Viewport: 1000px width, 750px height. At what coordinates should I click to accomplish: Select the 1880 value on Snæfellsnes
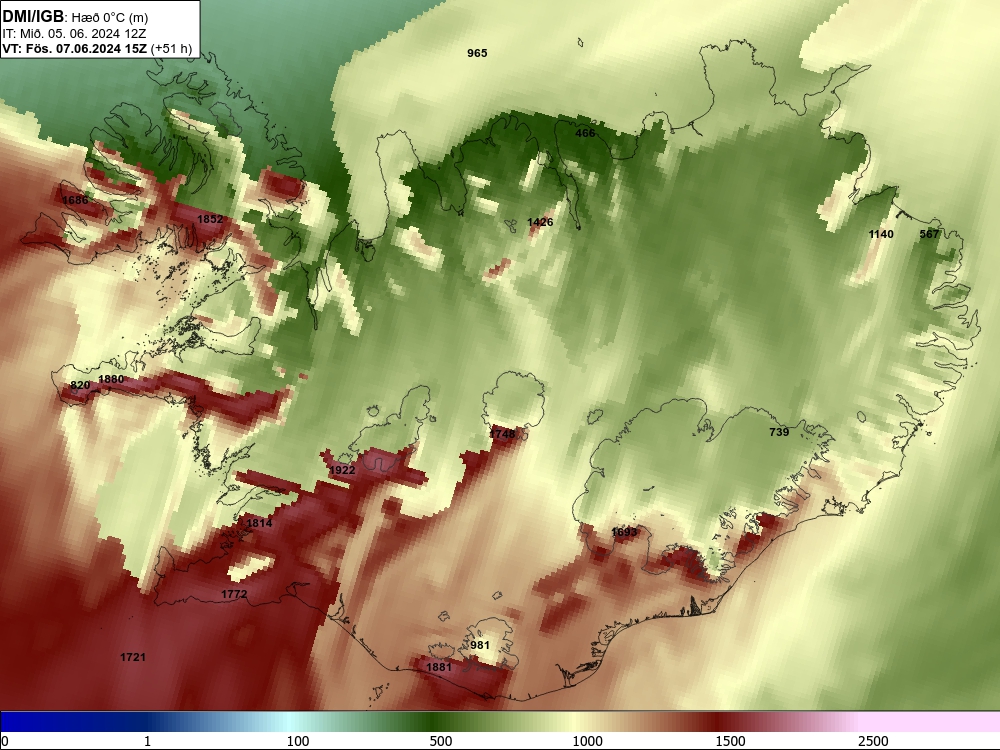111,379
